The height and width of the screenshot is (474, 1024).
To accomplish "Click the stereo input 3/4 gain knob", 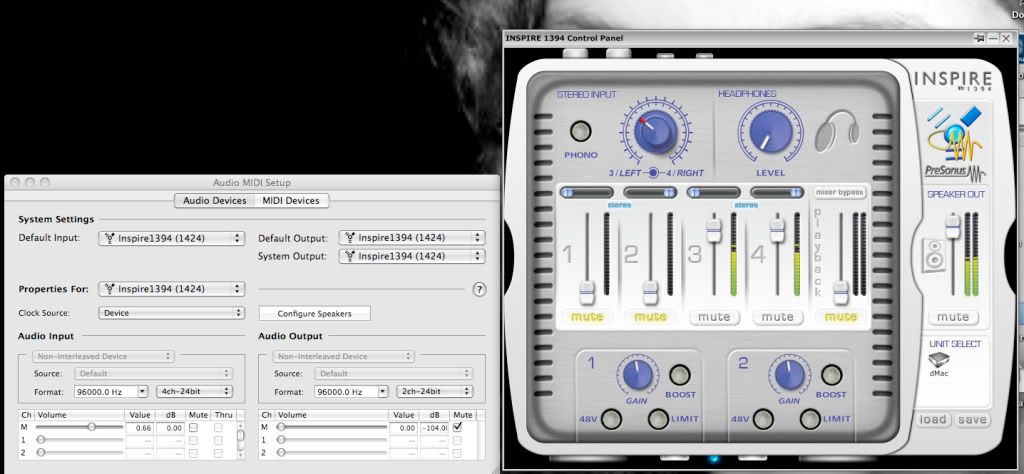I will pyautogui.click(x=655, y=131).
